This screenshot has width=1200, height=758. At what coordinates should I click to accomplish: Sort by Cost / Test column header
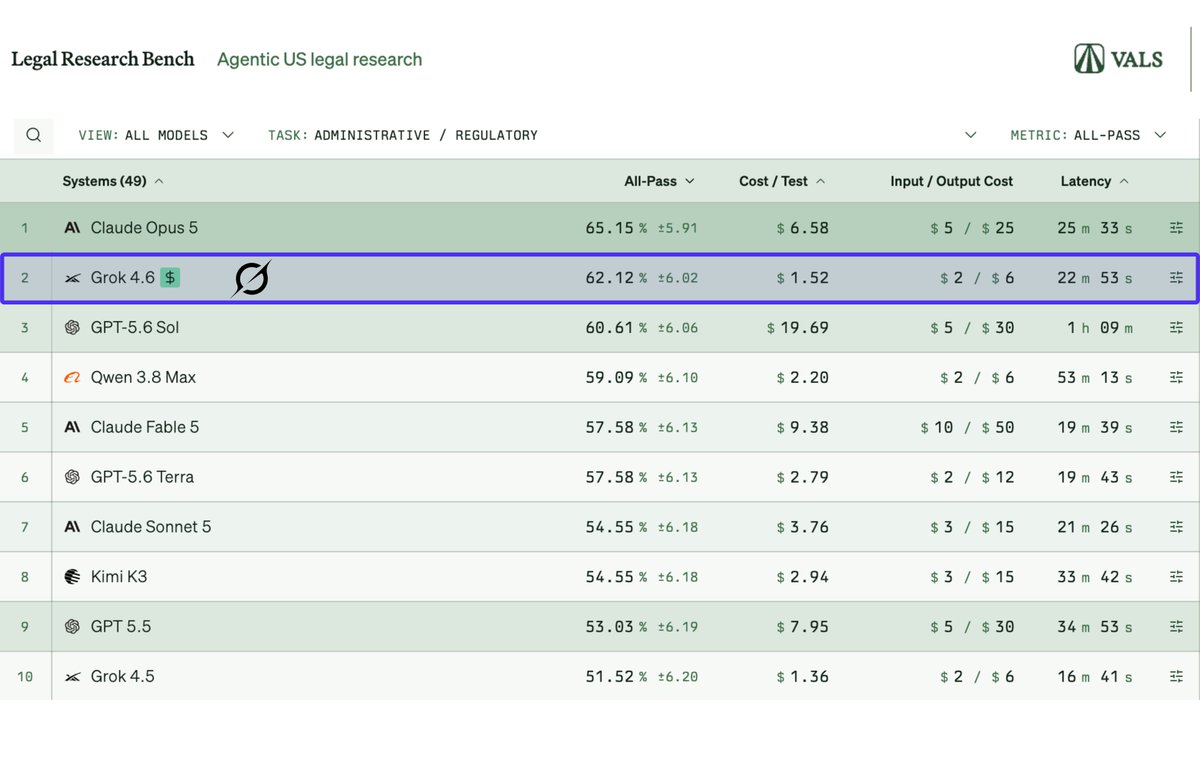[x=783, y=181]
